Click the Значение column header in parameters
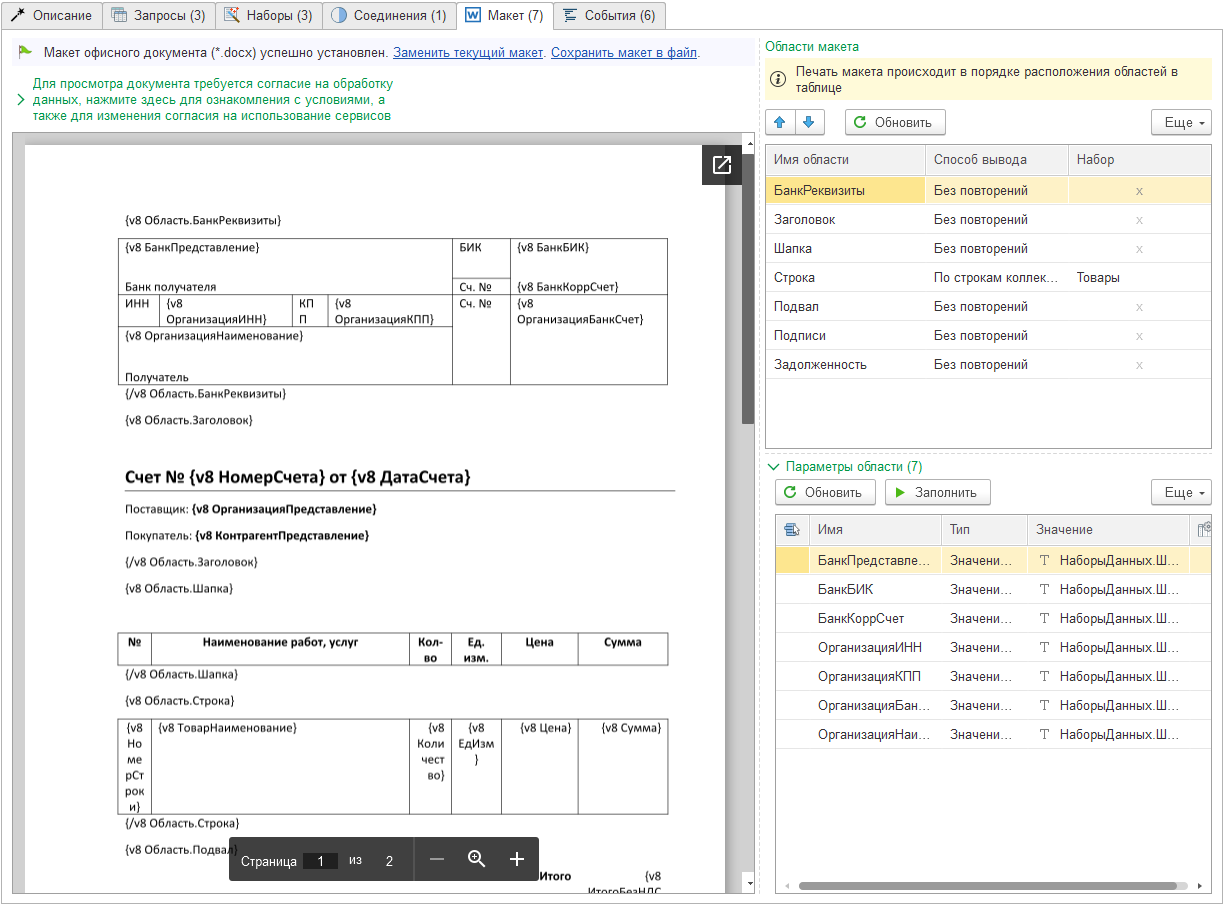This screenshot has height=905, width=1224. [1107, 530]
